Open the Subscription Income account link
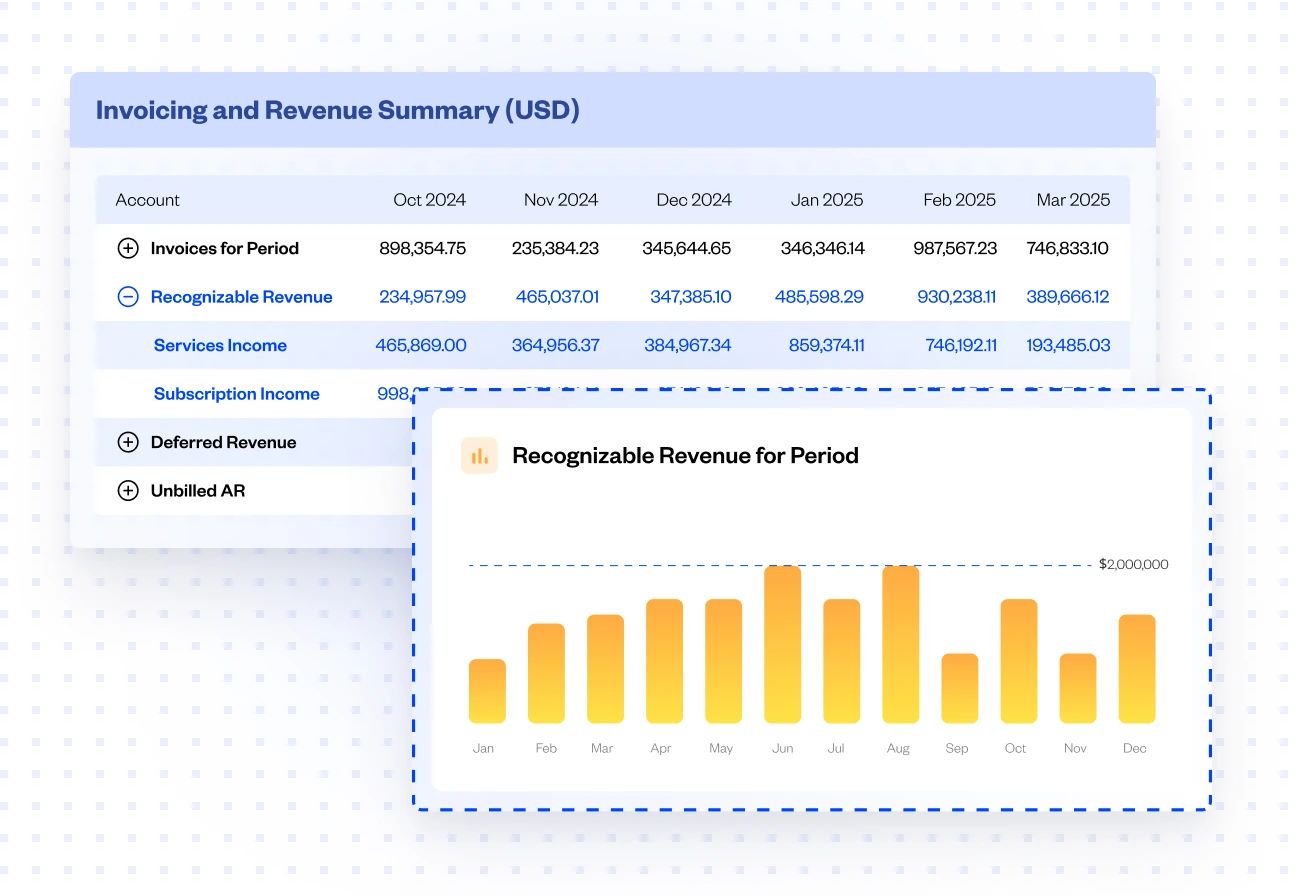Viewport: 1300px width, 896px height. (x=236, y=394)
